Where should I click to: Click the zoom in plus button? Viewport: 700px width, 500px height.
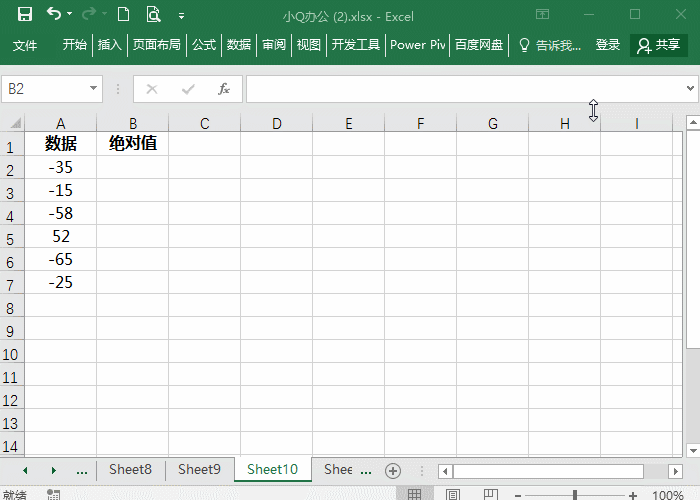click(633, 495)
